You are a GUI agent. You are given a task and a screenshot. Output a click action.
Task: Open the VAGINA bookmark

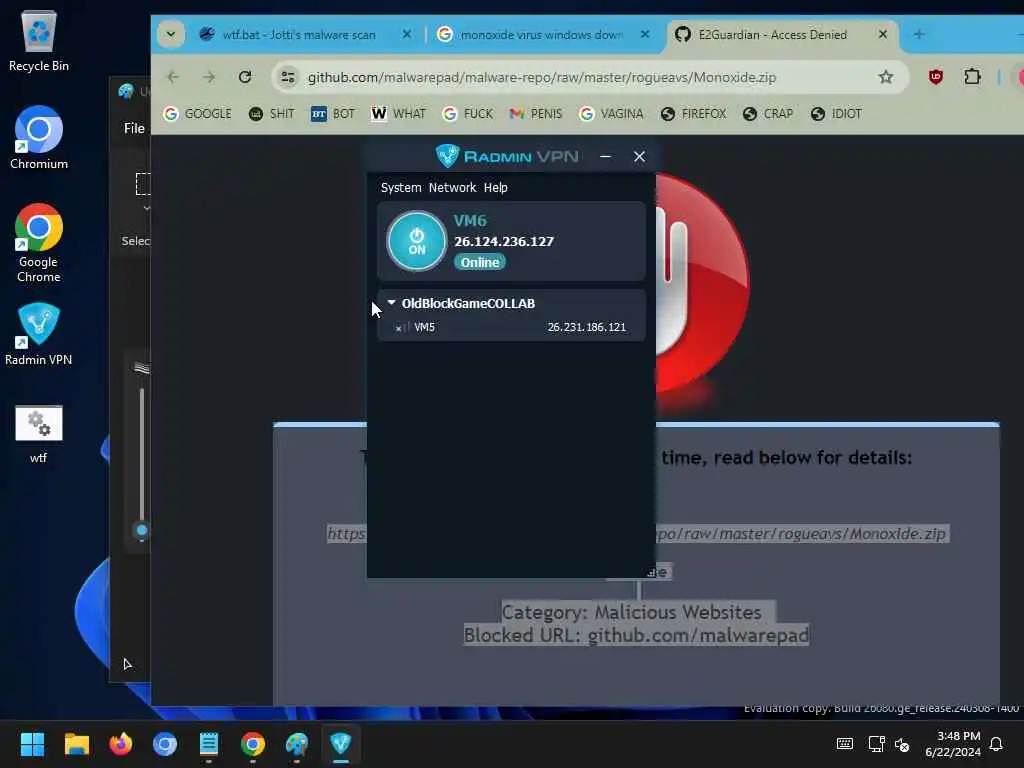(611, 114)
